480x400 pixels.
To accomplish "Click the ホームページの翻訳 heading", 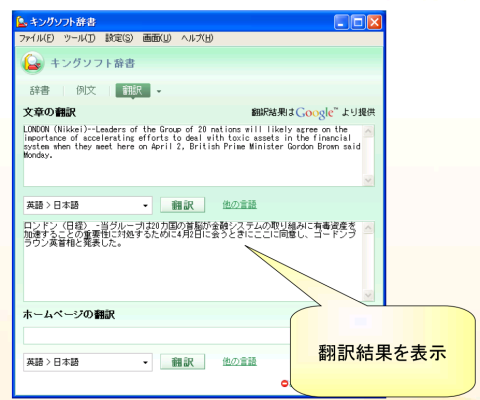I will coord(69,314).
